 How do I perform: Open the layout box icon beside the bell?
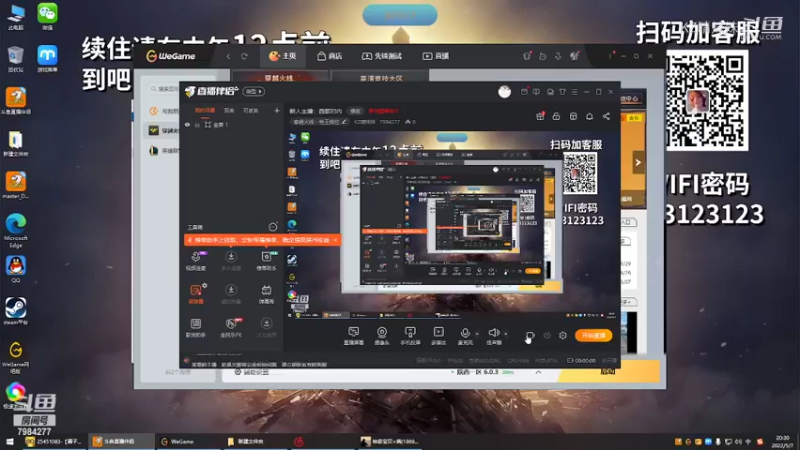tap(573, 116)
